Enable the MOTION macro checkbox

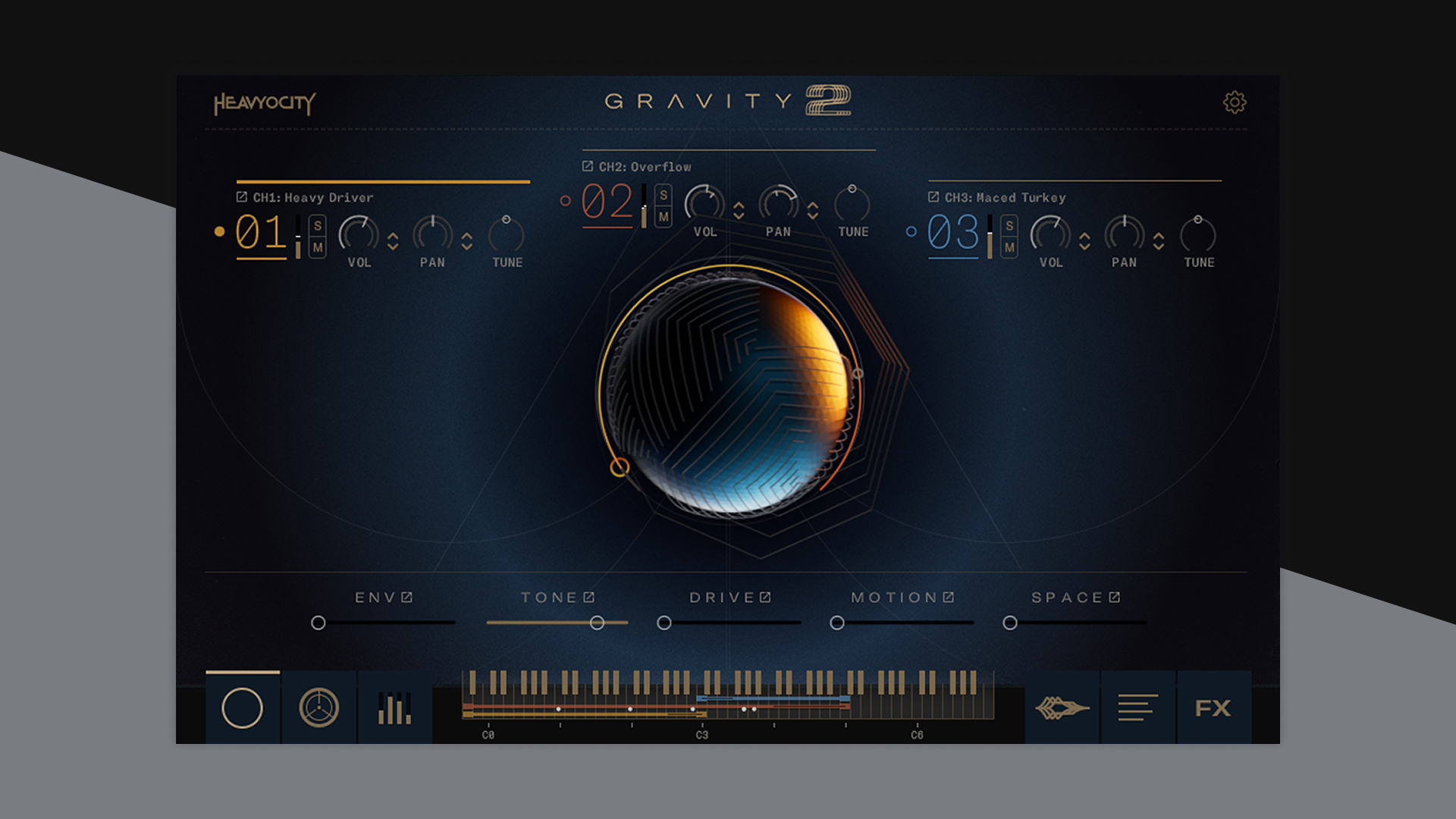point(948,598)
